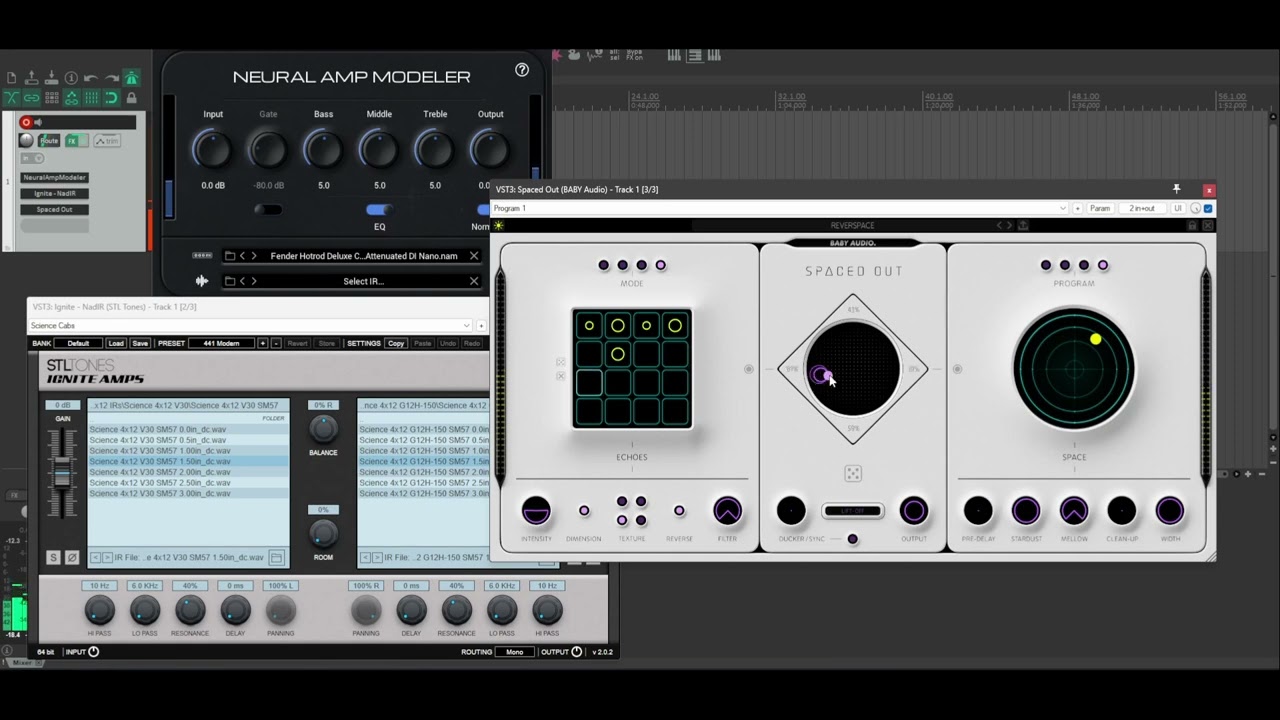Image resolution: width=1280 pixels, height=720 pixels.
Task: Click the trim envelope button on track
Action: (107, 141)
